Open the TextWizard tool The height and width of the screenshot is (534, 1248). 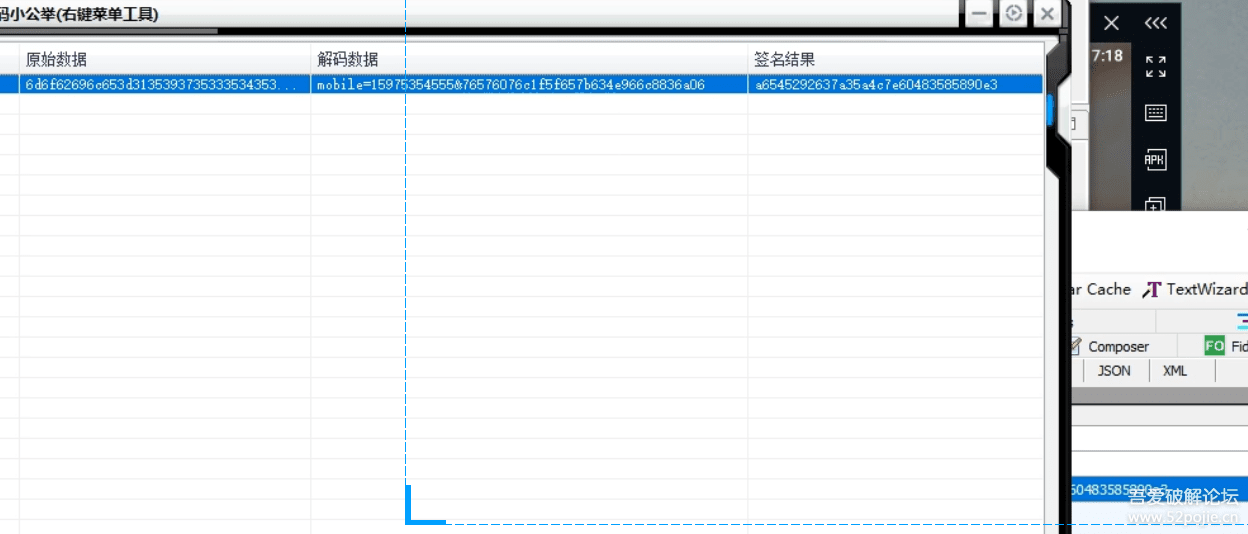tap(1196, 289)
